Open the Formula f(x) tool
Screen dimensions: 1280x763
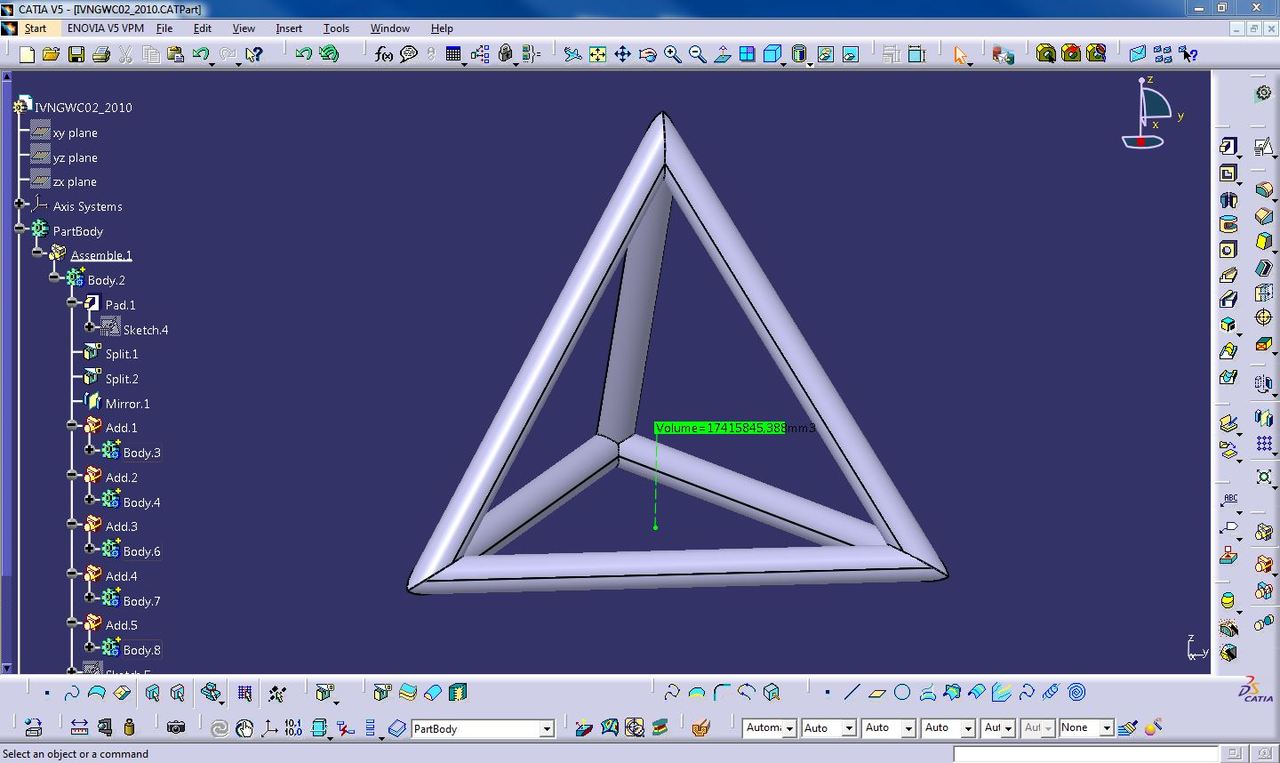(383, 54)
